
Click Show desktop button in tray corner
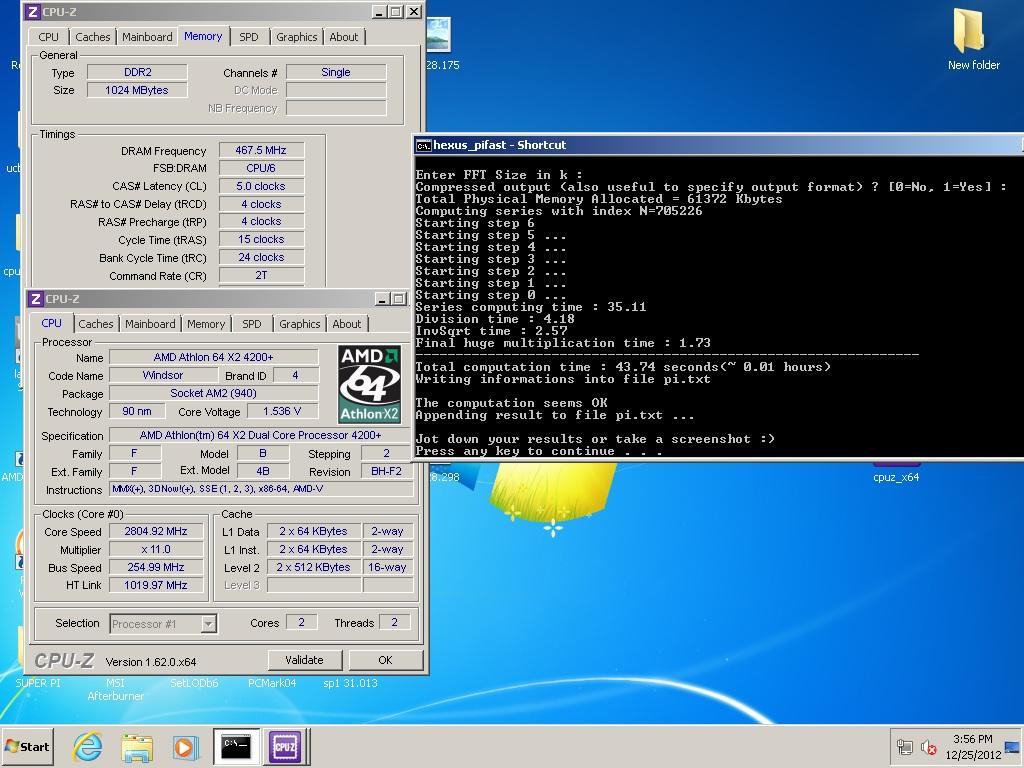[1013, 746]
